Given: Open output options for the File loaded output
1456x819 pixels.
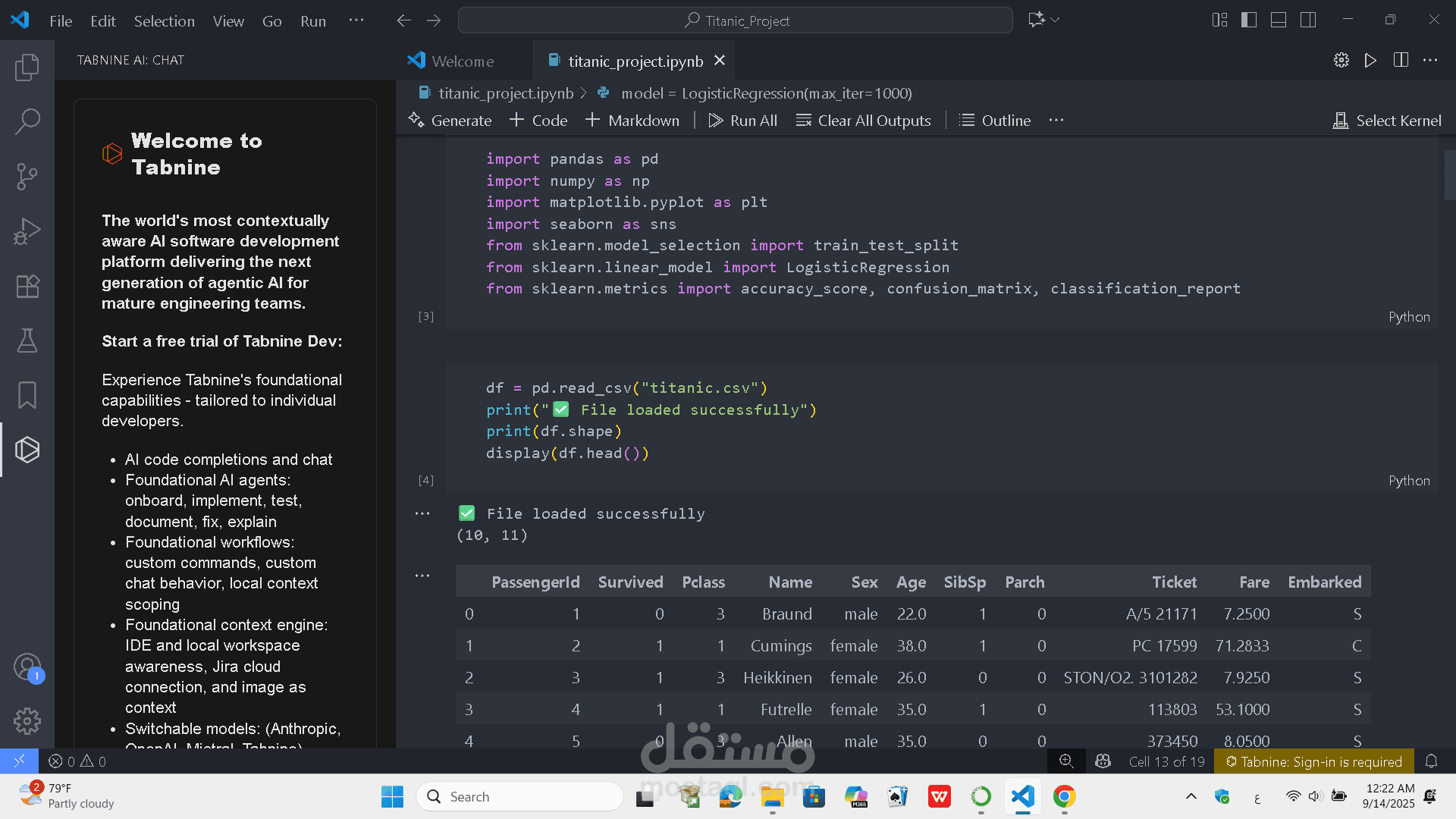Looking at the screenshot, I should 422,513.
